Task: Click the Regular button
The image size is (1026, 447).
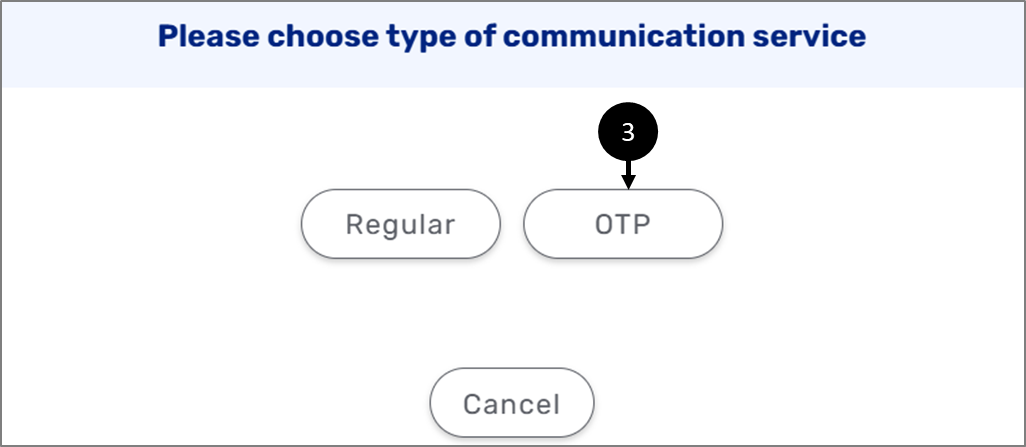Action: point(400,224)
